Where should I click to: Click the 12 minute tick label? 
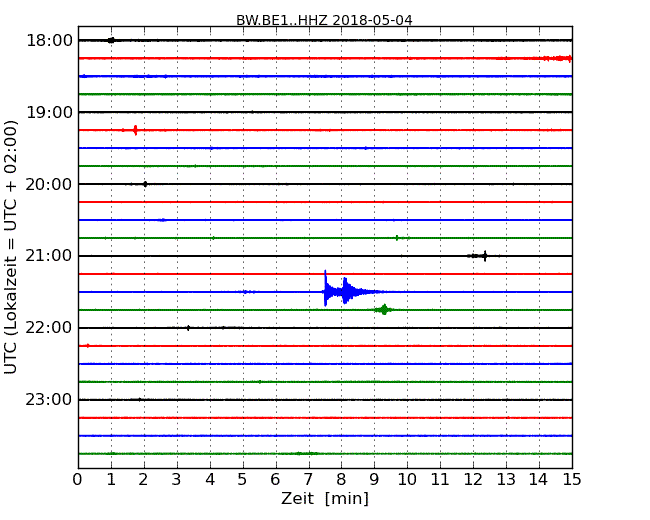coord(473,479)
